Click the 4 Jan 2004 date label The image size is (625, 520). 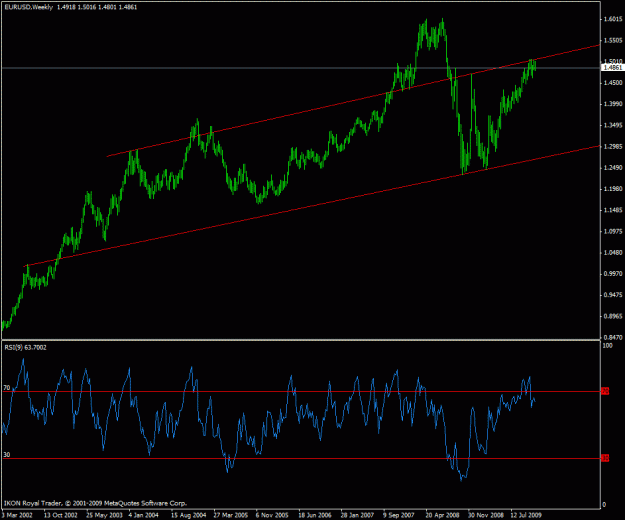coord(143,515)
